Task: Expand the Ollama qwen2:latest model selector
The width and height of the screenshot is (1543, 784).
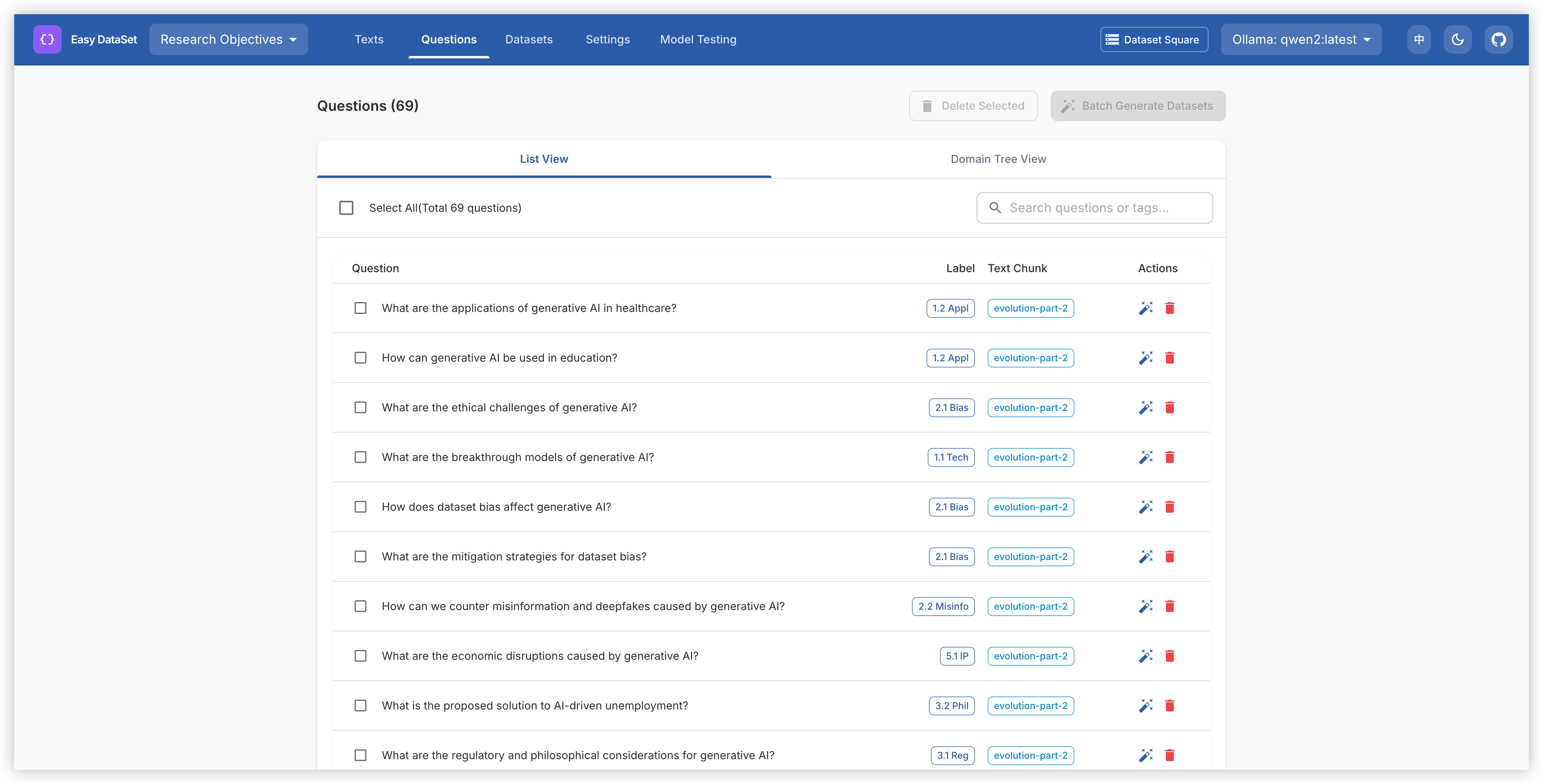Action: click(x=1301, y=39)
